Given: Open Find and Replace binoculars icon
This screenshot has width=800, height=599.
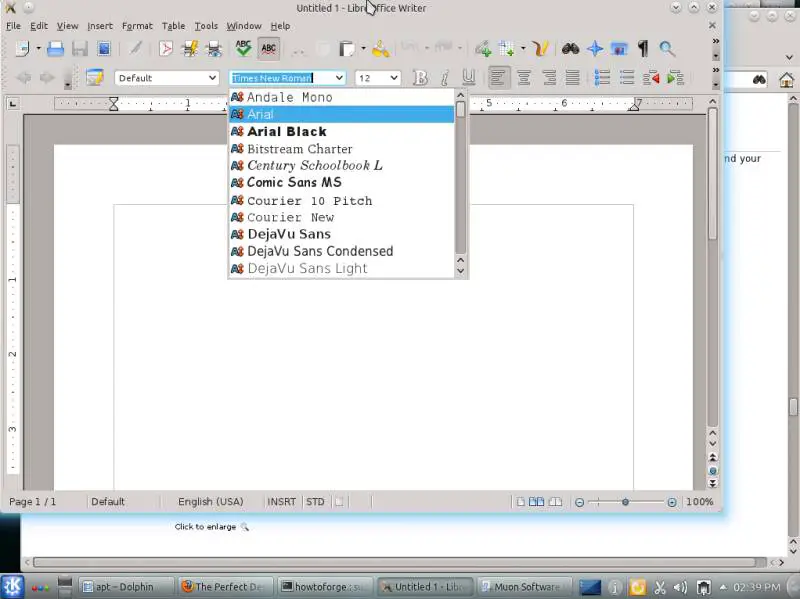Looking at the screenshot, I should click(570, 49).
